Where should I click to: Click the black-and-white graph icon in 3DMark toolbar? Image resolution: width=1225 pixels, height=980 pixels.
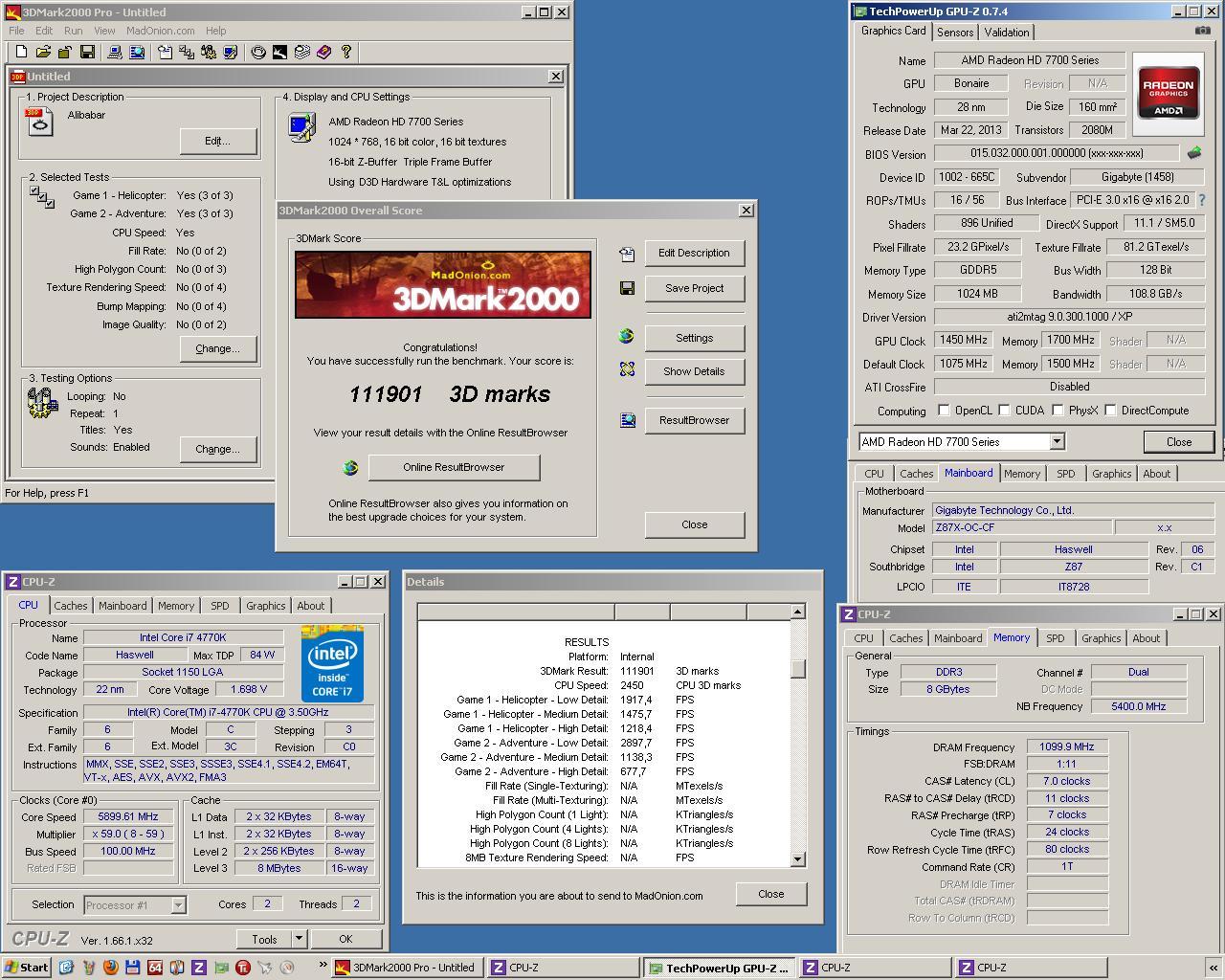[279, 53]
